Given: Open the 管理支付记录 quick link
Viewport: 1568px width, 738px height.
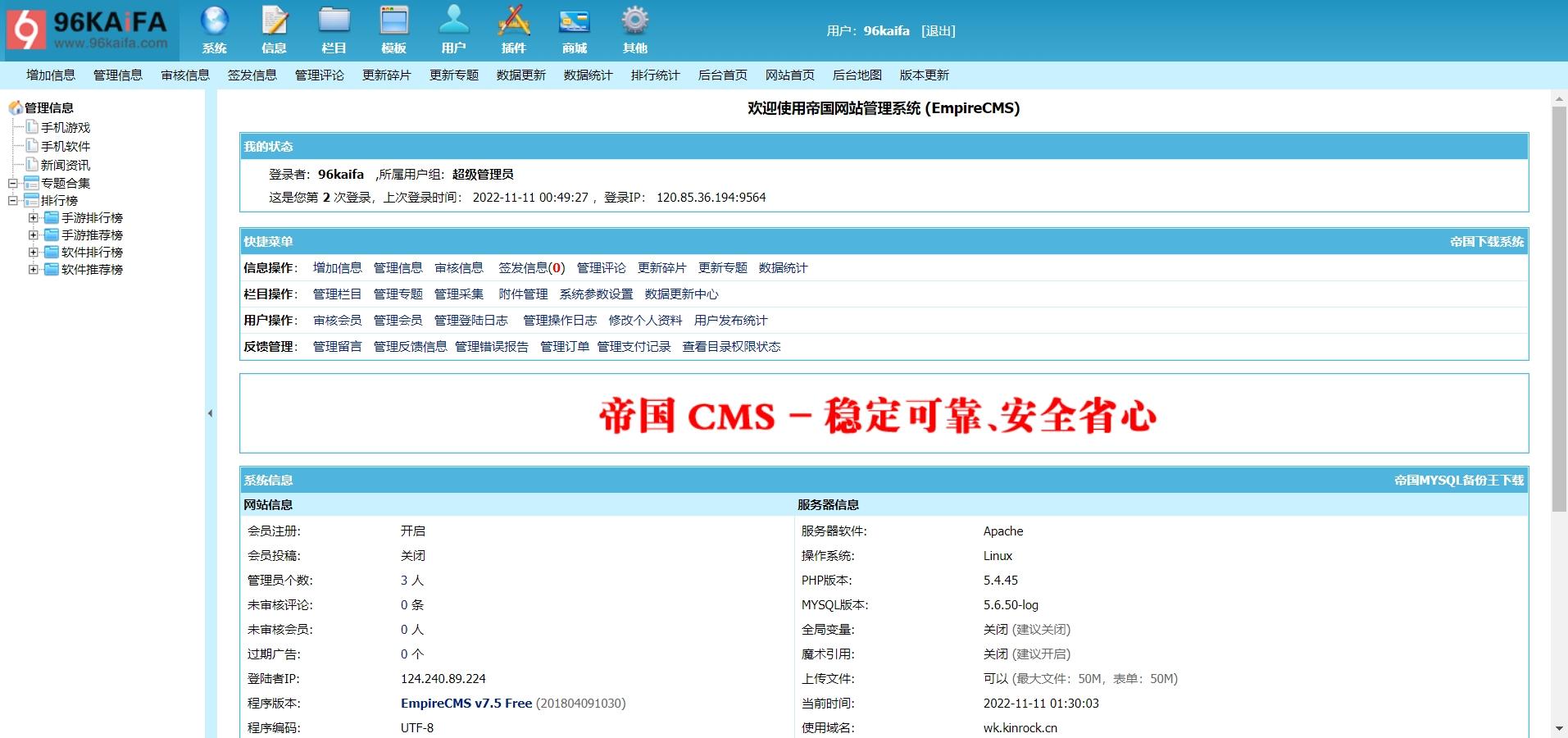Looking at the screenshot, I should (634, 346).
